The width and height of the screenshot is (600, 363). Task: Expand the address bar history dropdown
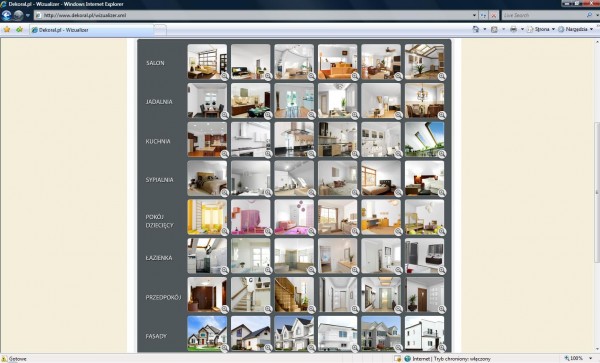point(474,15)
